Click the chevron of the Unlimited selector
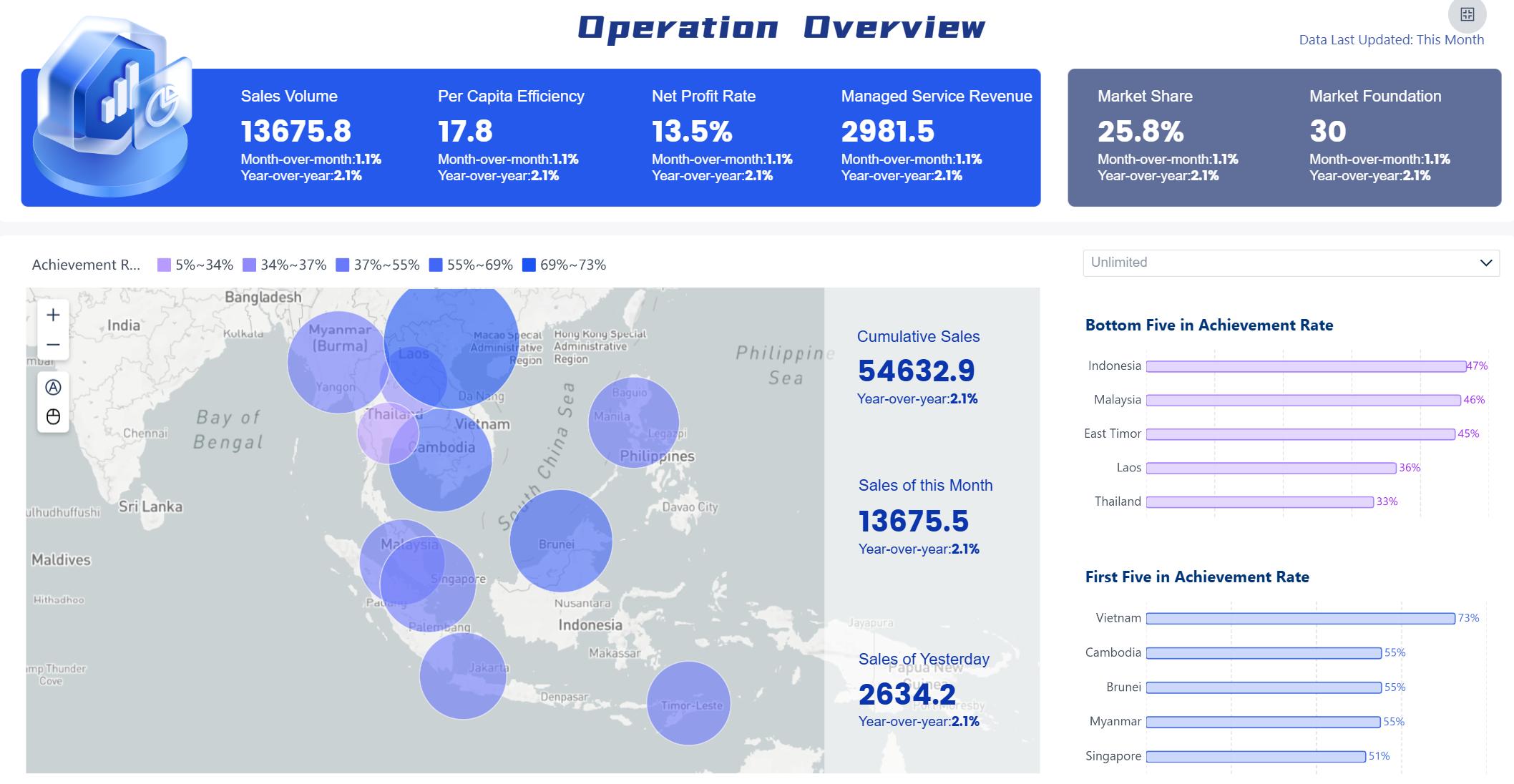This screenshot has height=784, width=1514. tap(1485, 263)
